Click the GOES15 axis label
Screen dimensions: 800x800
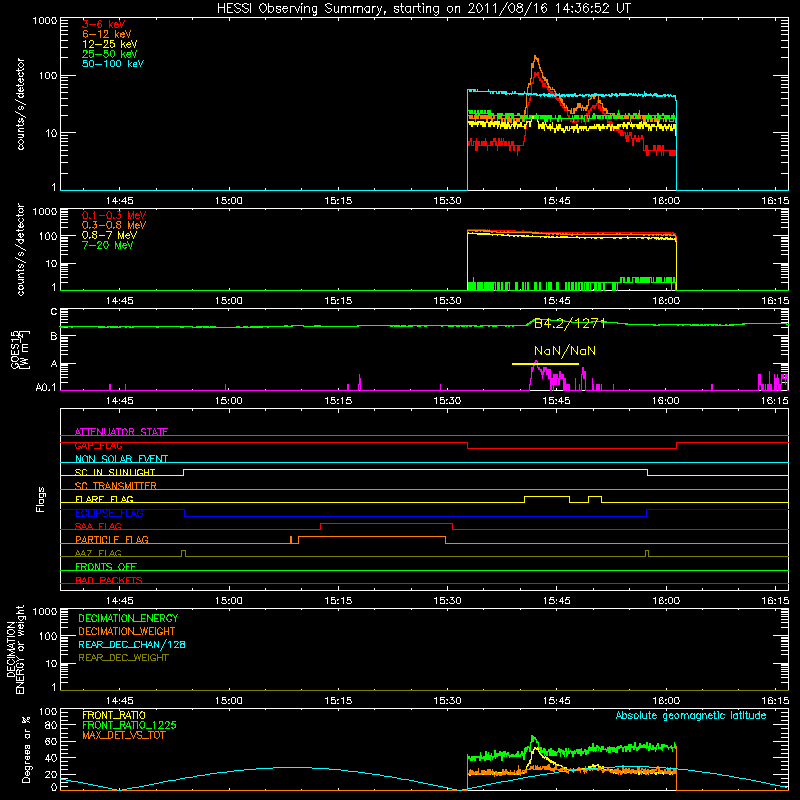coord(20,349)
